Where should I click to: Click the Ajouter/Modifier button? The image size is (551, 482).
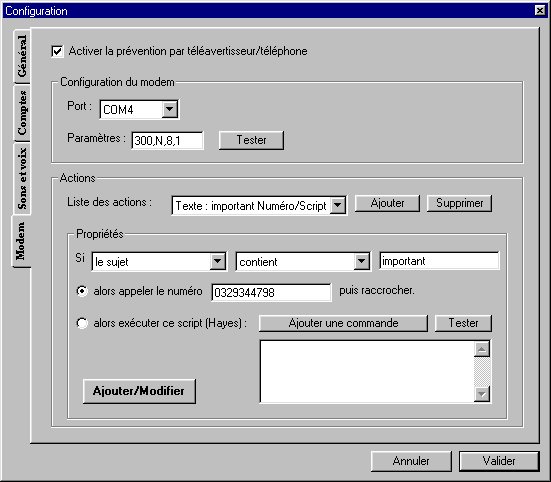click(x=139, y=391)
